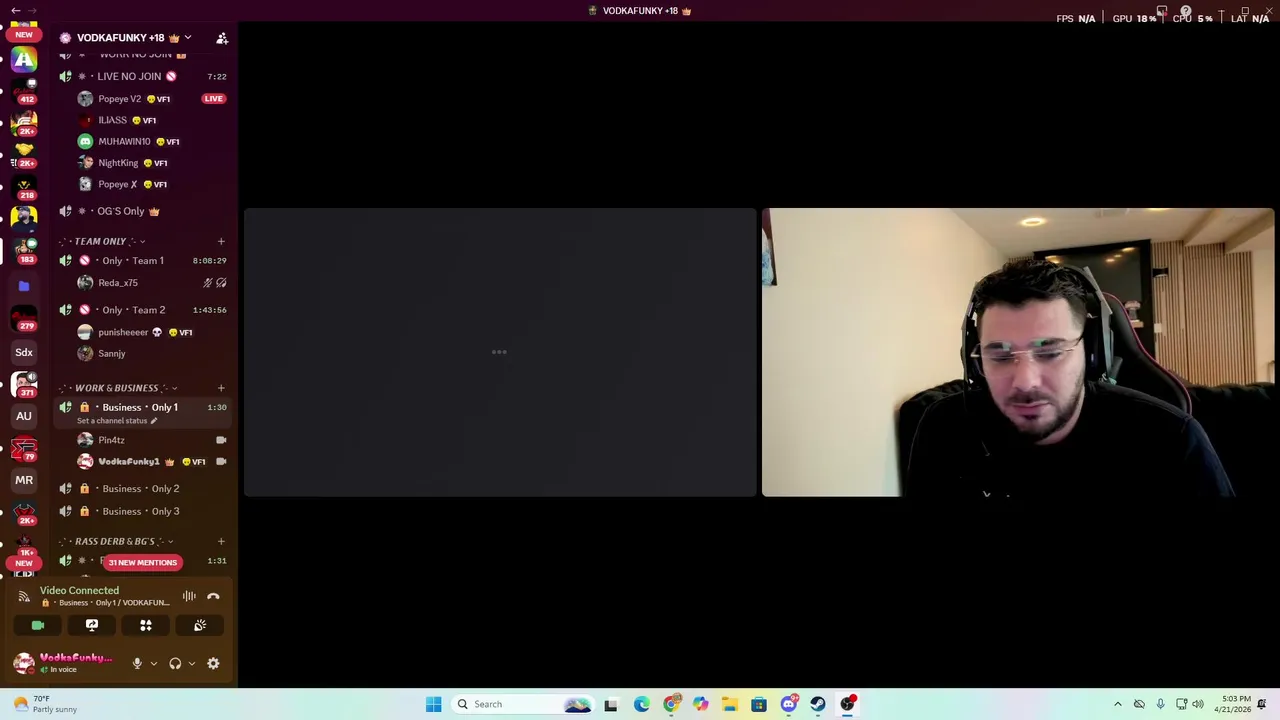Click the taskbar Search box

point(522,704)
